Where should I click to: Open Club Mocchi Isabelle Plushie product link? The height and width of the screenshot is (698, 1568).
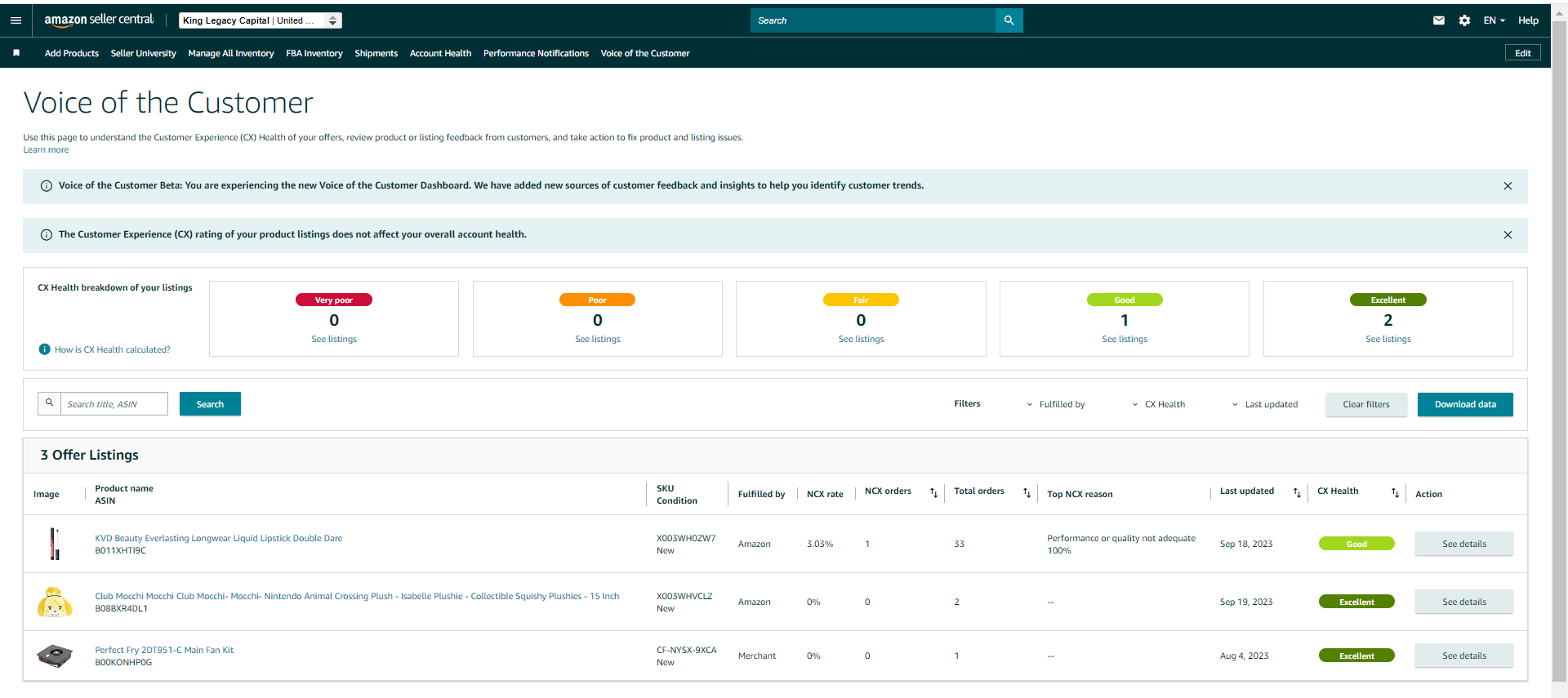coord(357,596)
